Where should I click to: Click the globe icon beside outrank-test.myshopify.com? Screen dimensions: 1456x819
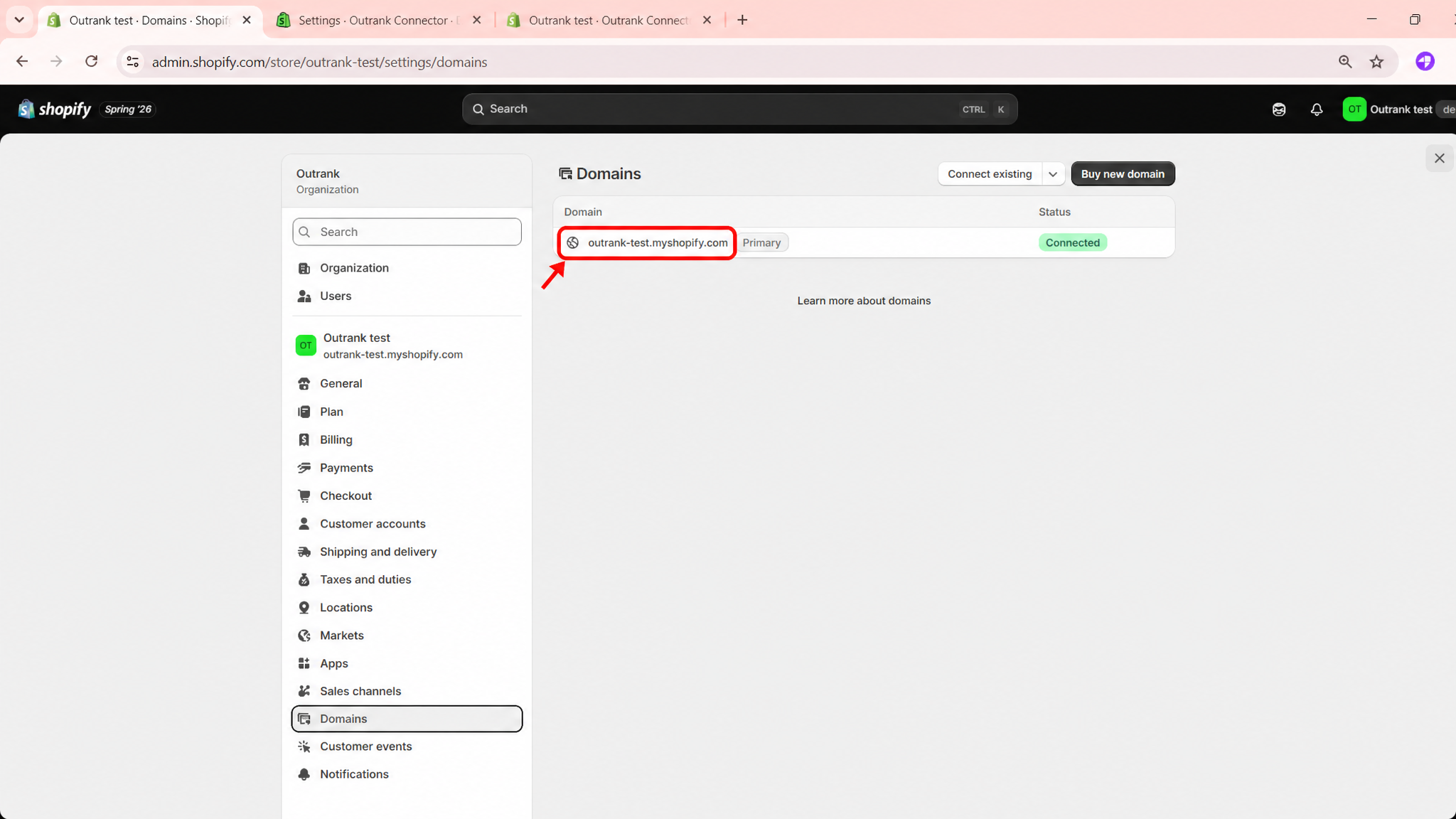[x=572, y=242]
